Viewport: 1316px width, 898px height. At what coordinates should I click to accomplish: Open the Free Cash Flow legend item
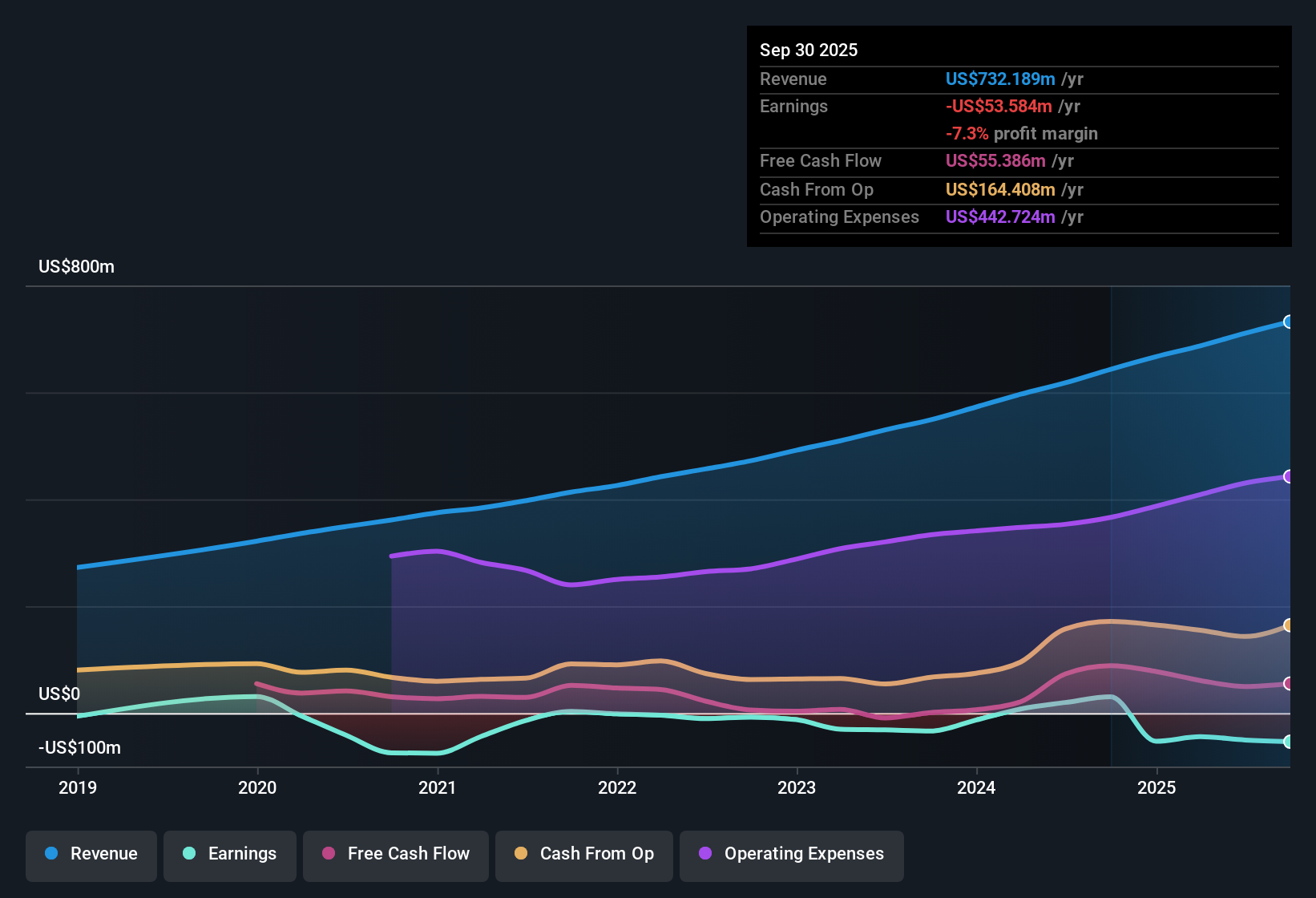tap(395, 854)
